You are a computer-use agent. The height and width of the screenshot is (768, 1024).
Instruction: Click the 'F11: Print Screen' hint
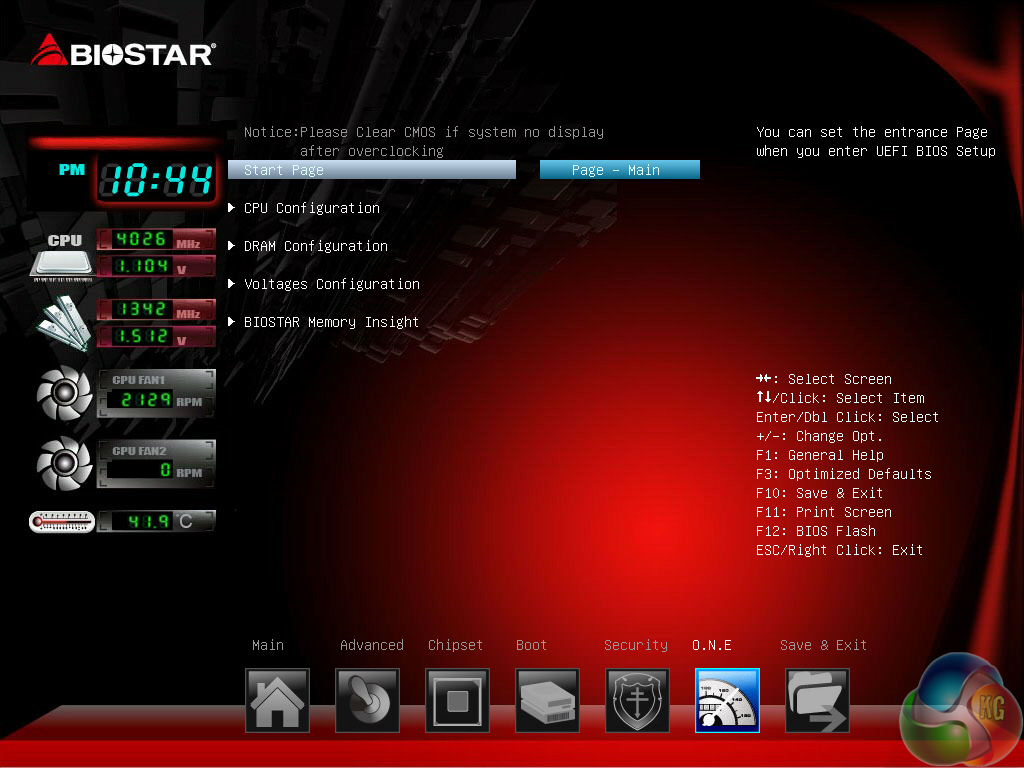click(x=824, y=512)
